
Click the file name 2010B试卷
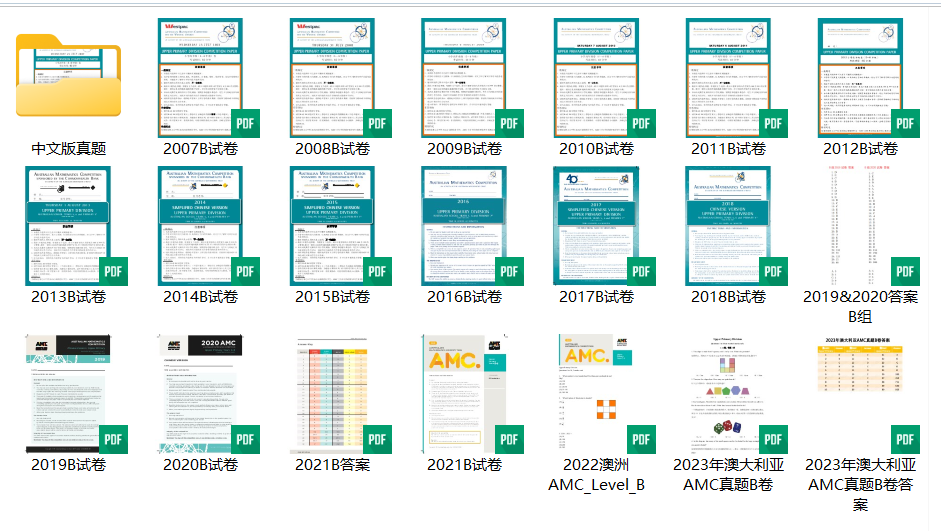coord(597,149)
